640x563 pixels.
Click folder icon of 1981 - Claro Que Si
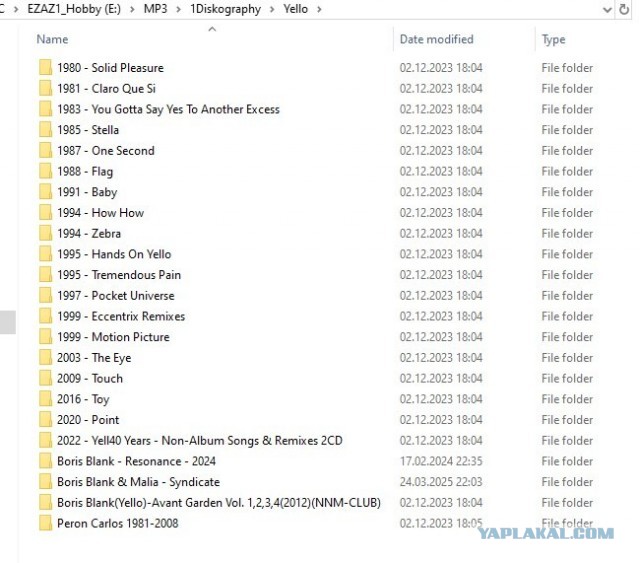[x=45, y=88]
